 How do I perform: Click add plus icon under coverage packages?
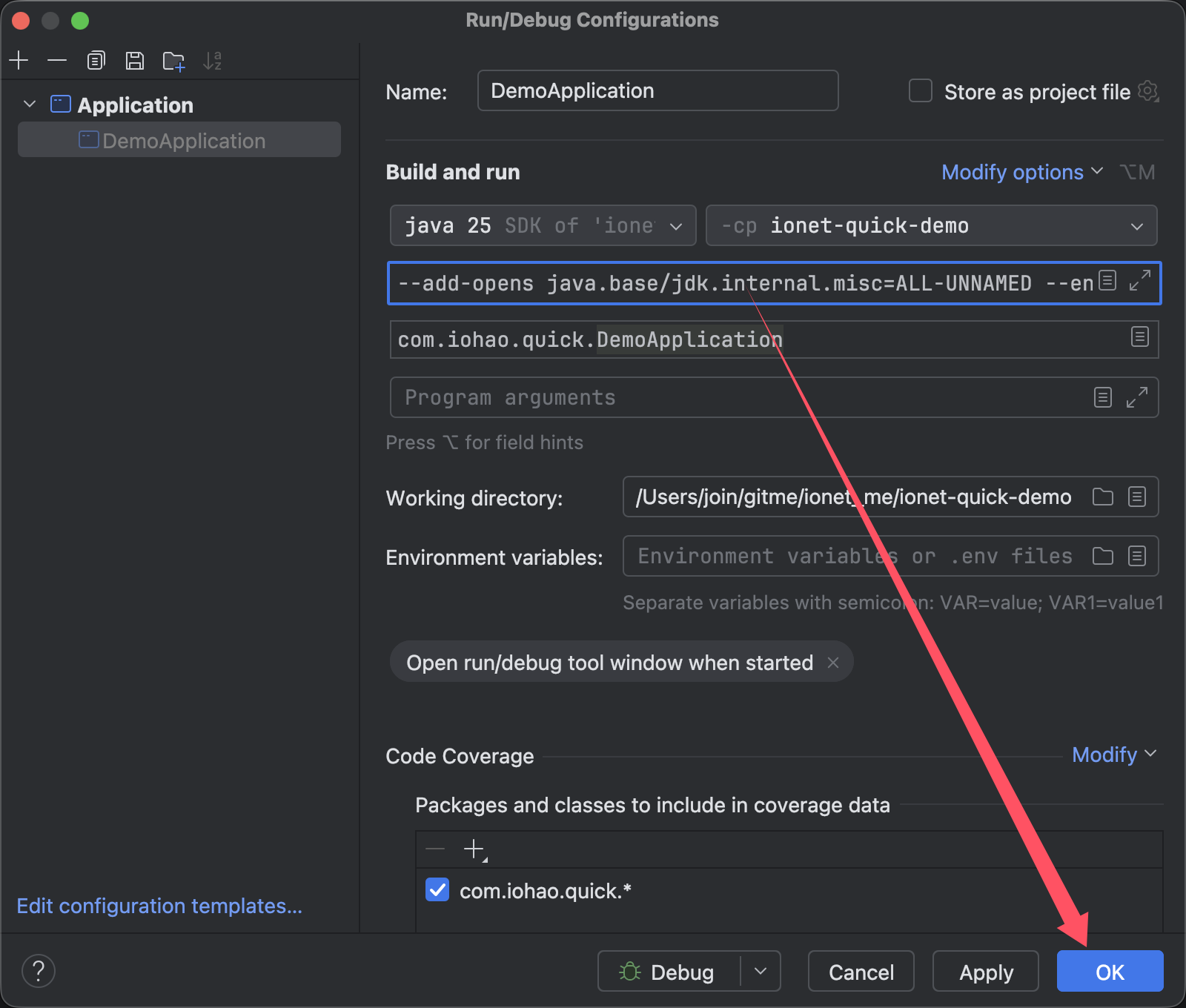[x=474, y=849]
